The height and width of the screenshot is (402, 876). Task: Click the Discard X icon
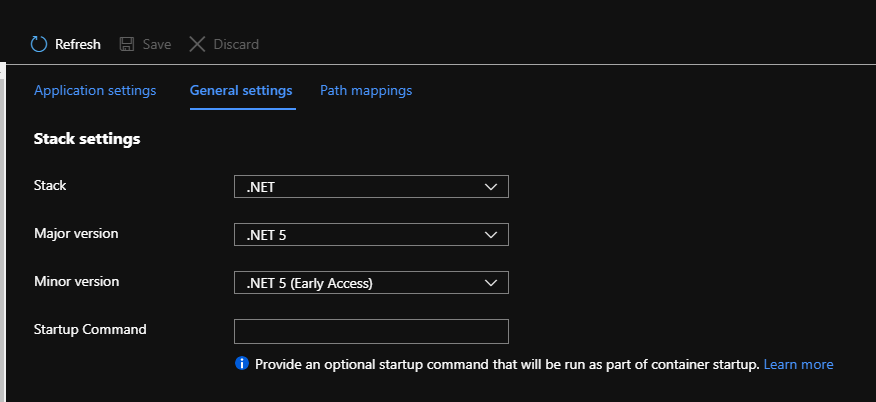pyautogui.click(x=197, y=44)
